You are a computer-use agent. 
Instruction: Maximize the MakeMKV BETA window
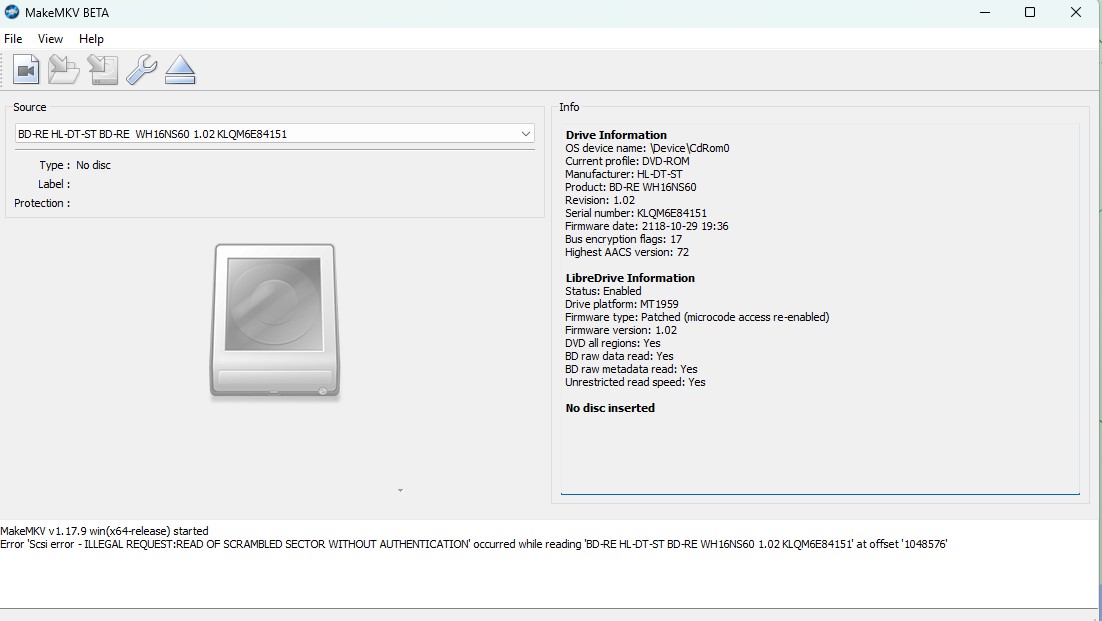[1030, 13]
